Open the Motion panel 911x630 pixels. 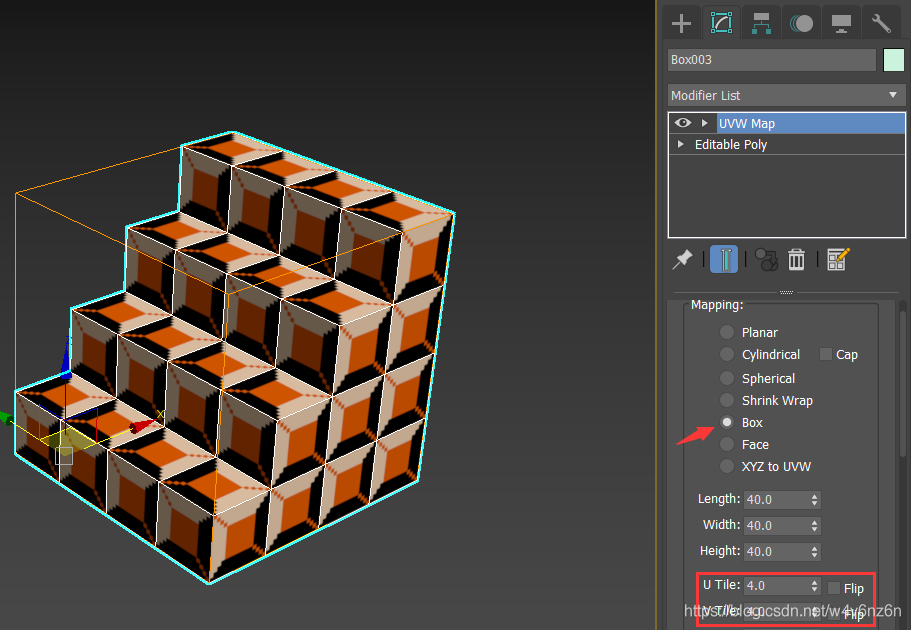[x=801, y=22]
